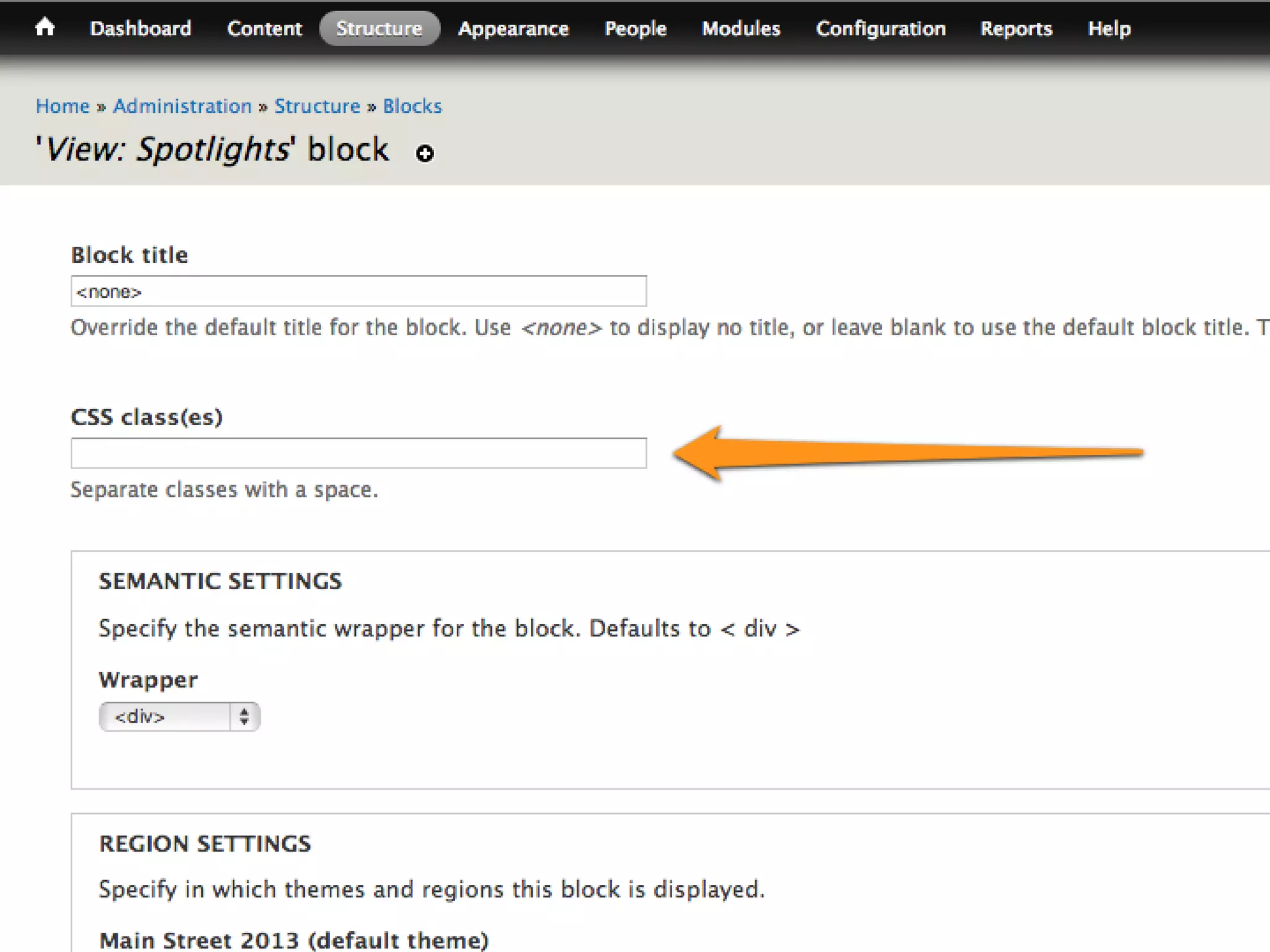This screenshot has height=952, width=1270.
Task: Open the Modules menu
Action: point(740,29)
